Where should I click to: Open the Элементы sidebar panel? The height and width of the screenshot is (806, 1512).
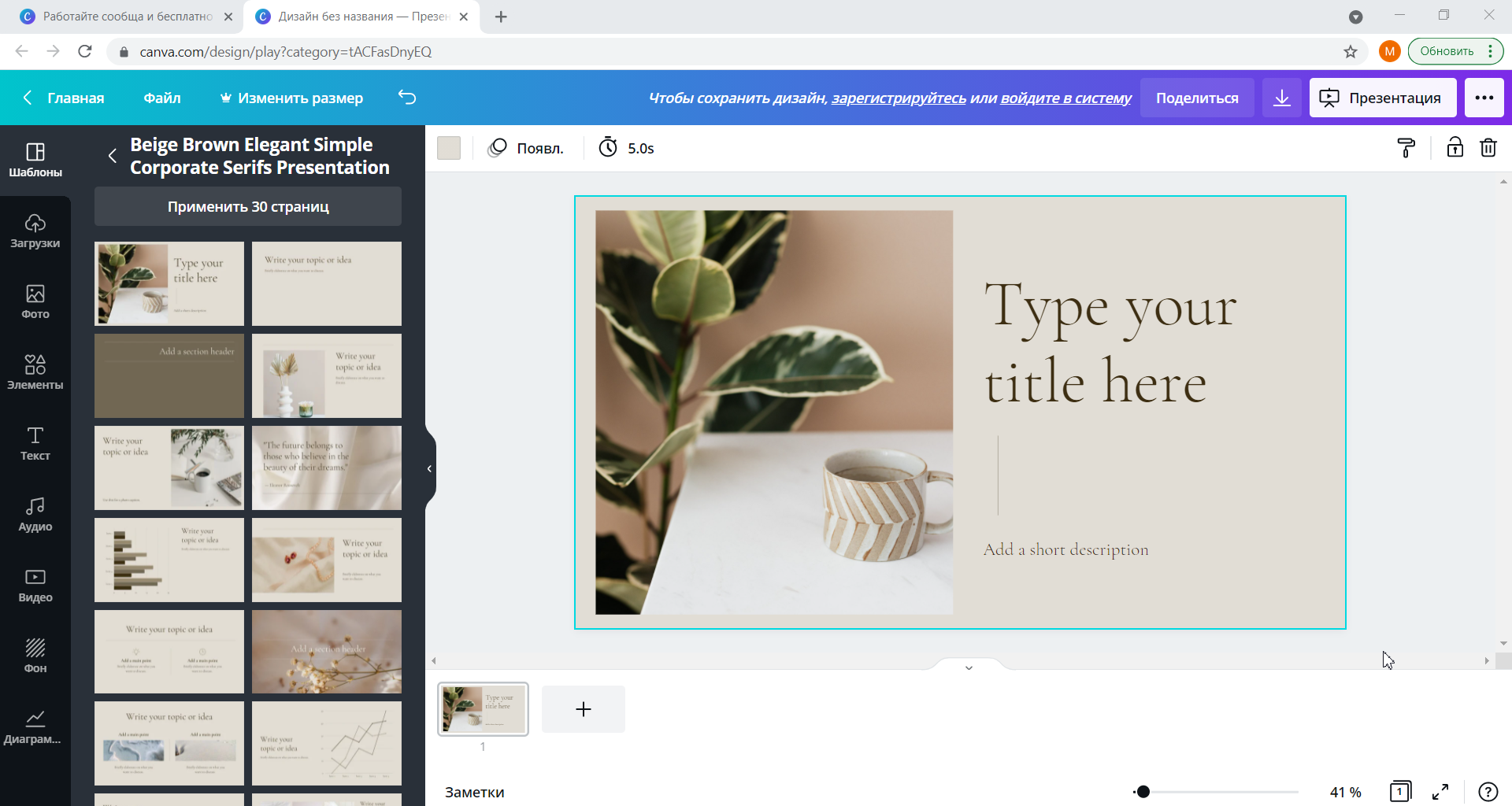click(35, 372)
